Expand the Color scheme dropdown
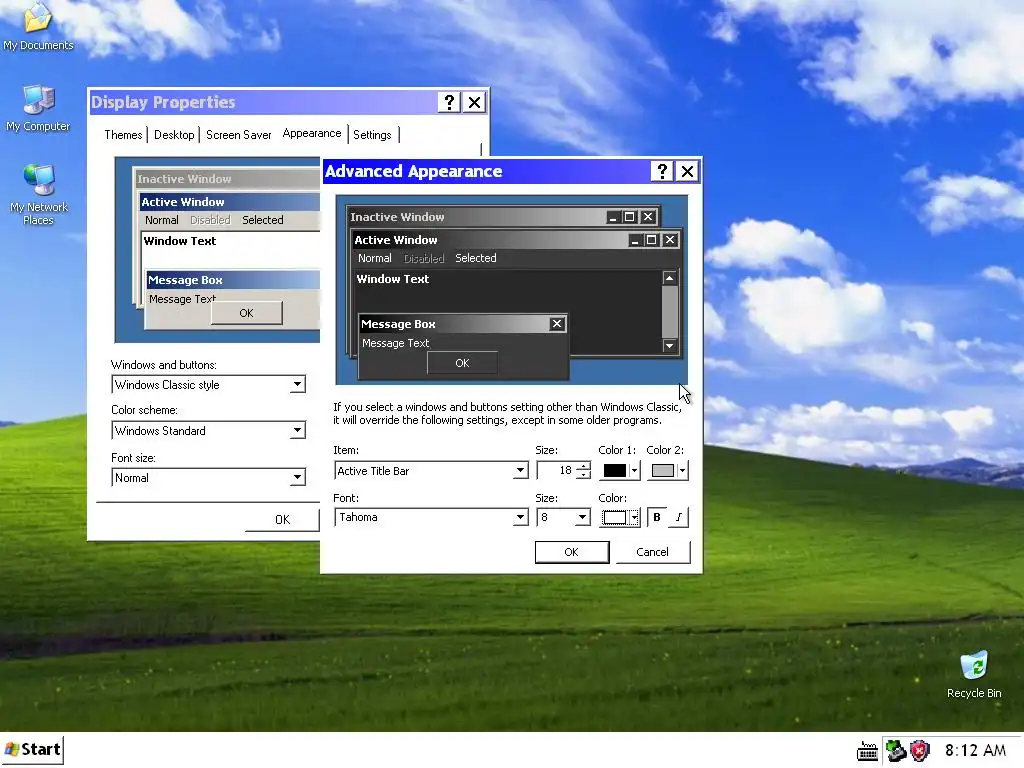This screenshot has height=768, width=1024. pyautogui.click(x=297, y=430)
